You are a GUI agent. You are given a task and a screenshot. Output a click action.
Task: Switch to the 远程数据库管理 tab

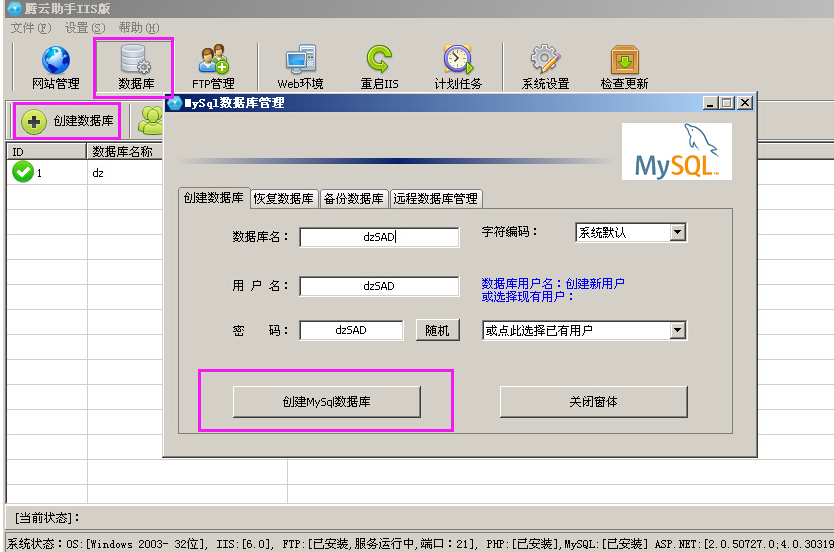point(436,199)
